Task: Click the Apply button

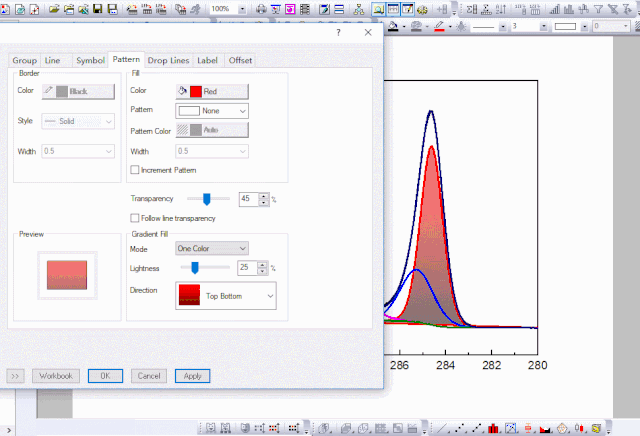Action: coord(192,376)
